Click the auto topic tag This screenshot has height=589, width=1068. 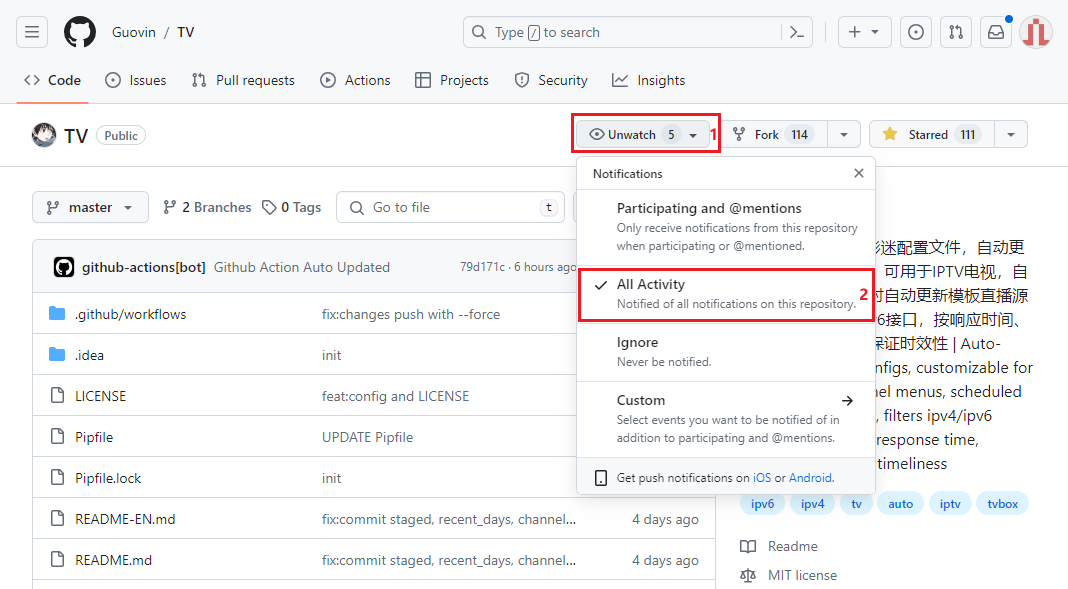[900, 504]
